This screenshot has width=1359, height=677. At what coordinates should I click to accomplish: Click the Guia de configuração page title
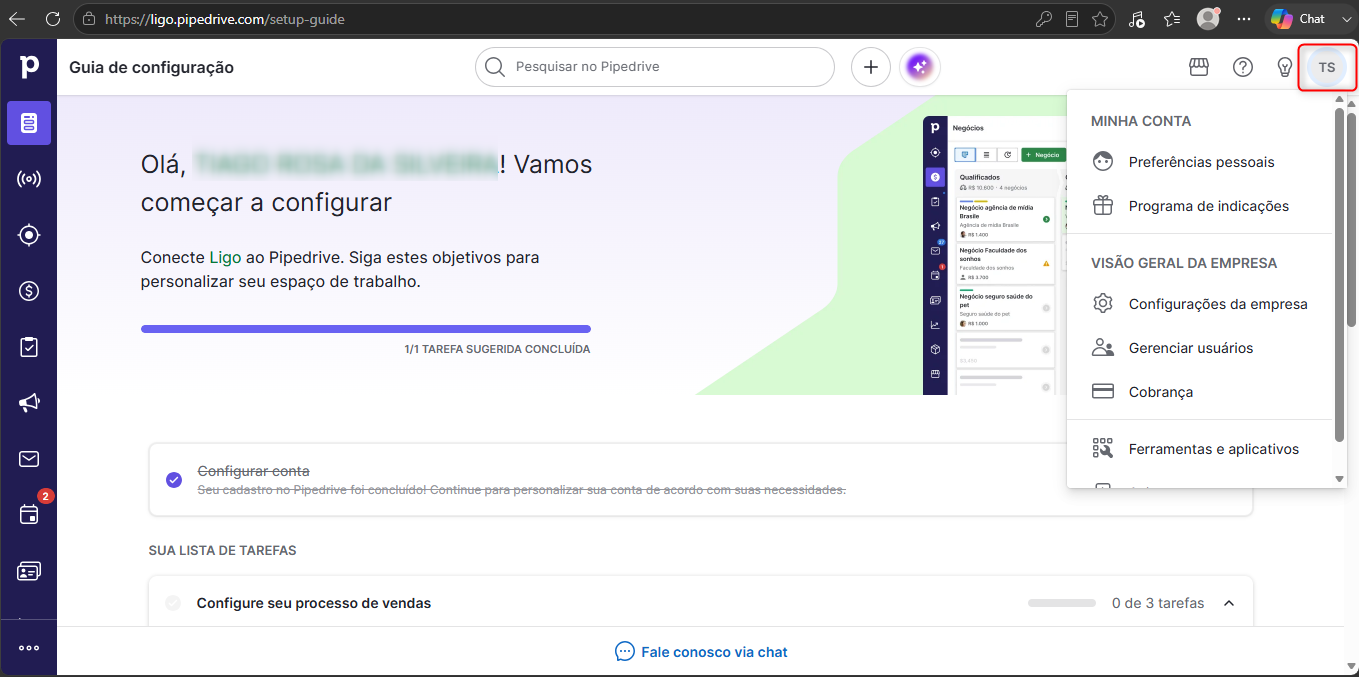pos(151,67)
